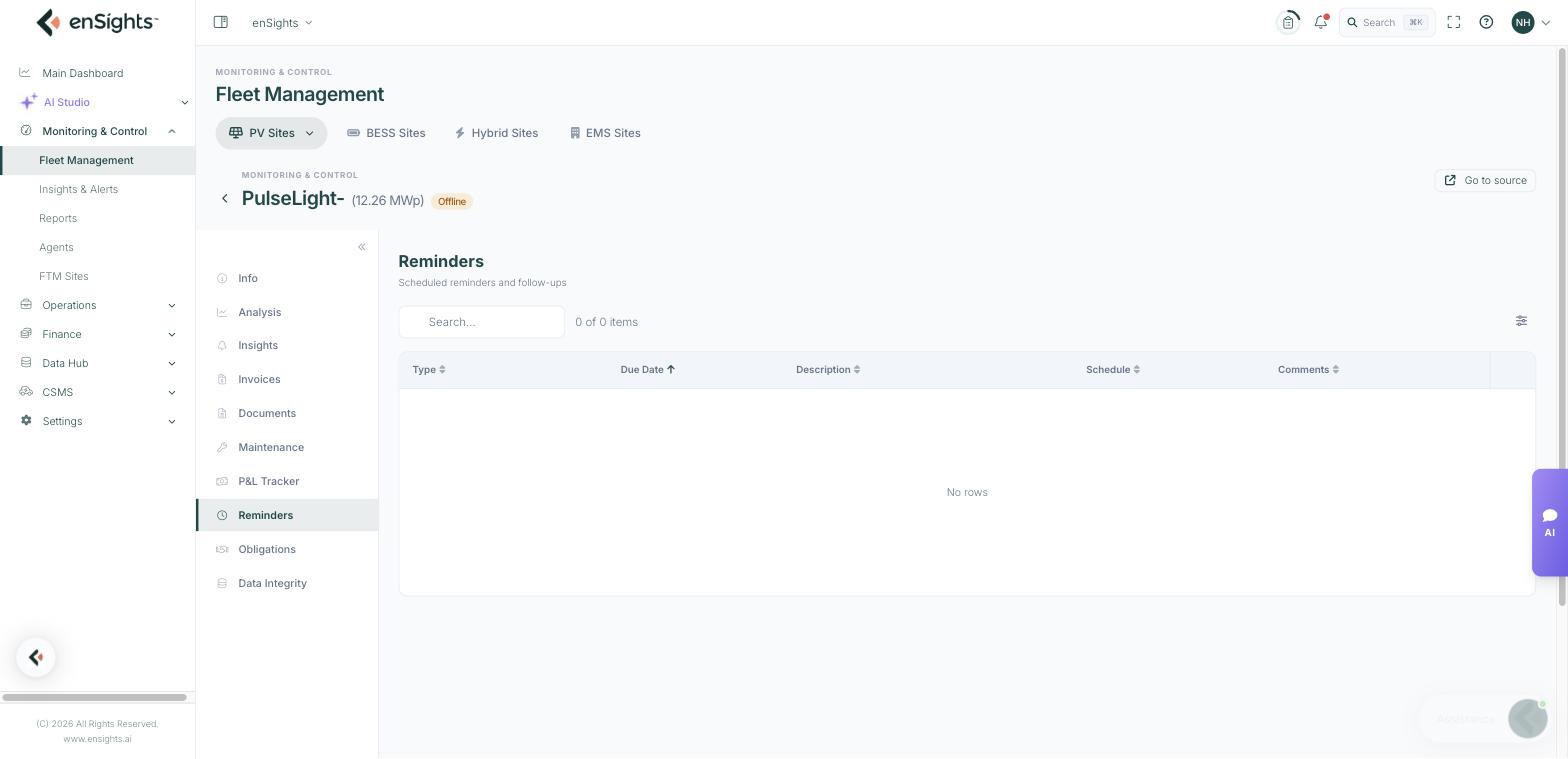
Task: Enter fullscreen mode icon
Action: click(x=1454, y=22)
